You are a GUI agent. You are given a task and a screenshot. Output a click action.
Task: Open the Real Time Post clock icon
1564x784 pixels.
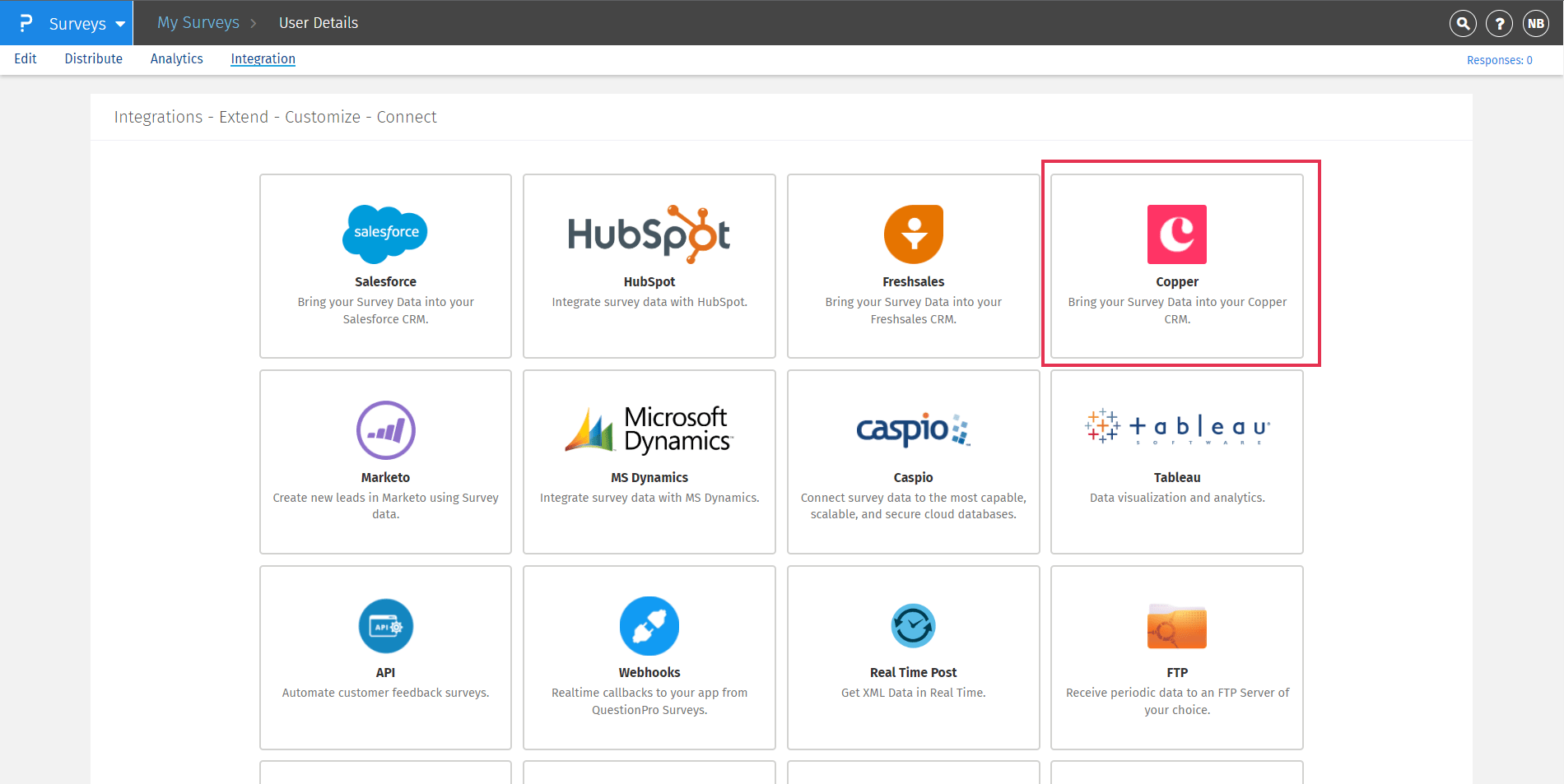click(913, 626)
